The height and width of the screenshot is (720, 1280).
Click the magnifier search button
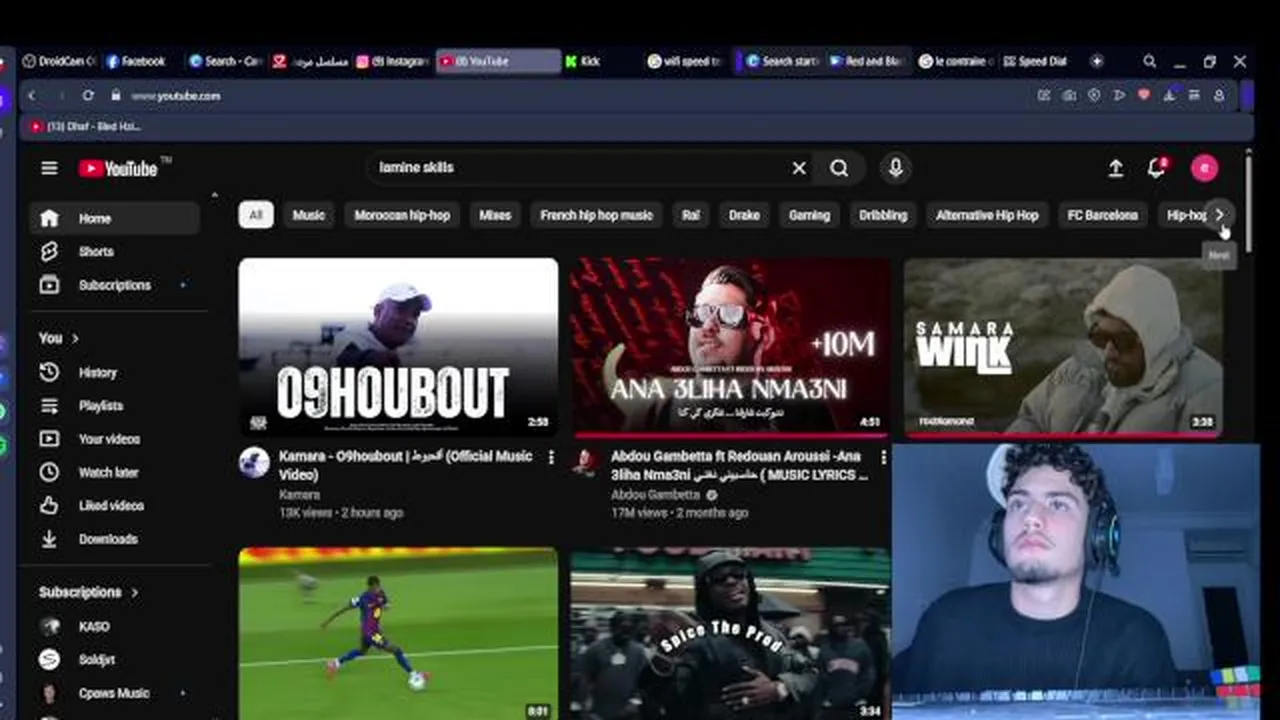coord(839,168)
